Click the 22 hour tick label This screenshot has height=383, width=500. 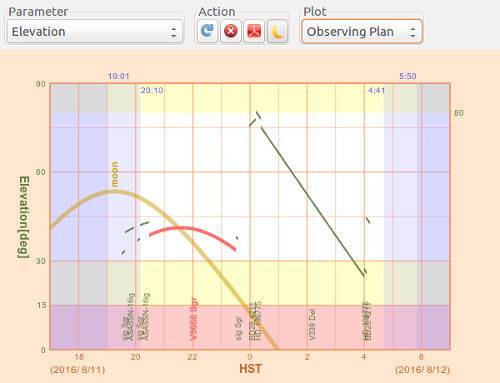coord(192,357)
